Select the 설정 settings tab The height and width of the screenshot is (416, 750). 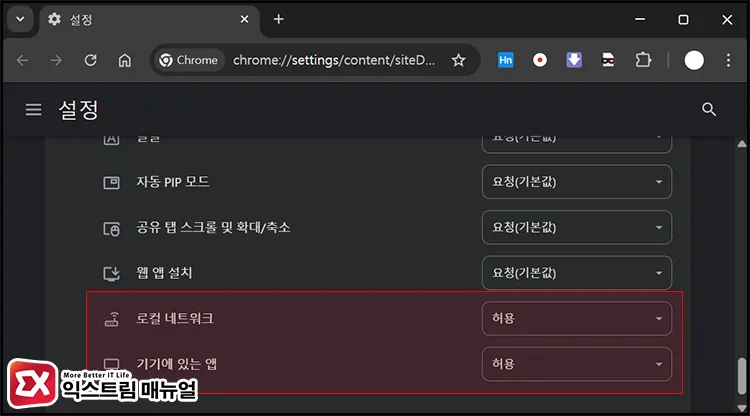[150, 20]
